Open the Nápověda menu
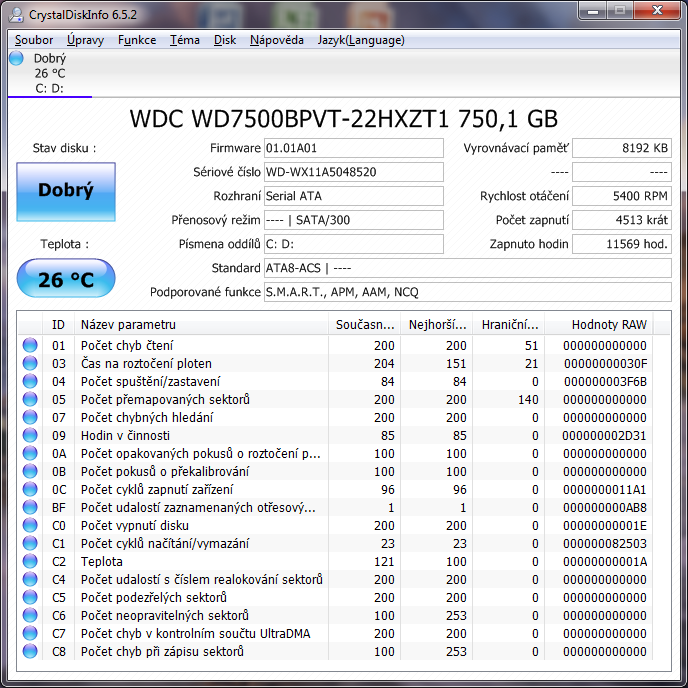Image resolution: width=688 pixels, height=688 pixels. 276,40
